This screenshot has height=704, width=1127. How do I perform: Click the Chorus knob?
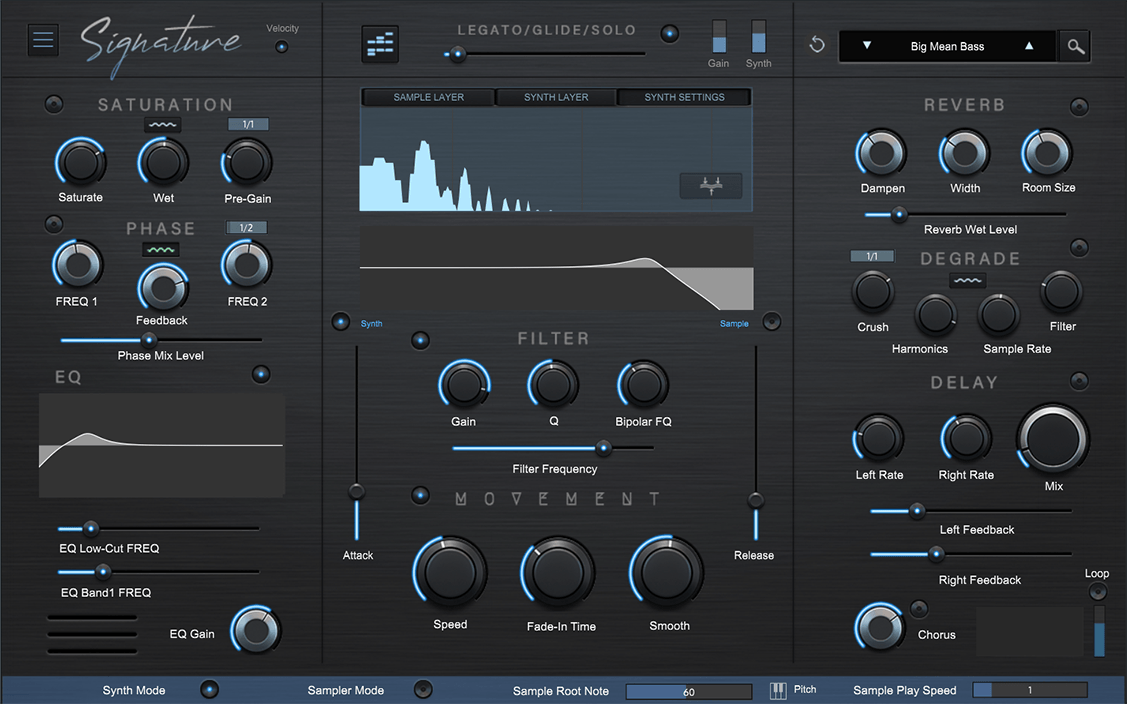pos(880,627)
